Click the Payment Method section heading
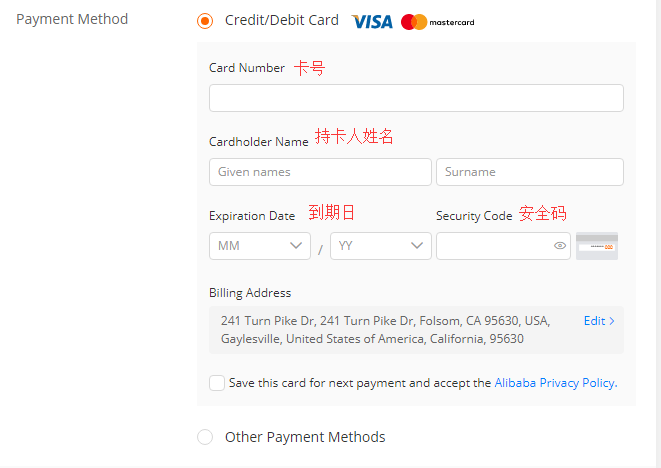 (x=72, y=19)
